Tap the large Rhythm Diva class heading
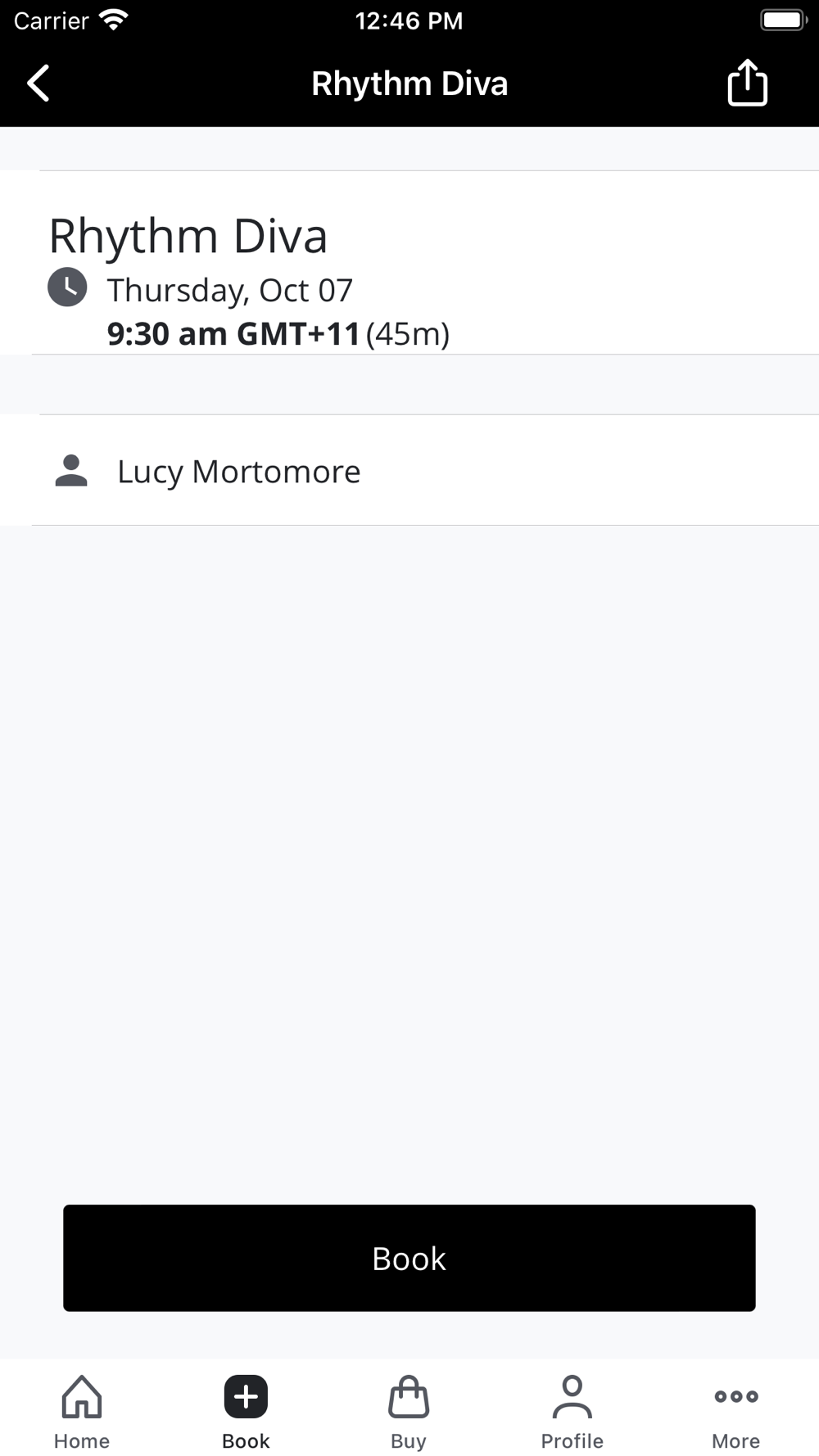 188,236
